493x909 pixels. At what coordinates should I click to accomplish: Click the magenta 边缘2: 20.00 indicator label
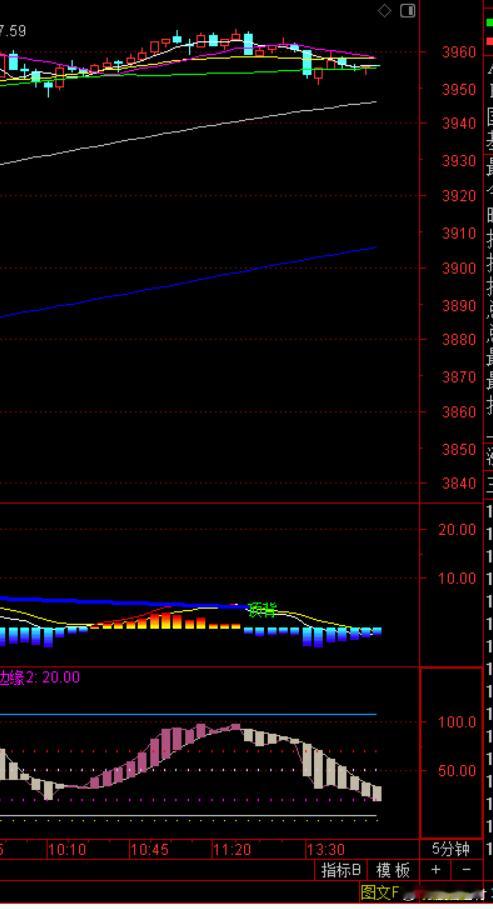(39, 677)
